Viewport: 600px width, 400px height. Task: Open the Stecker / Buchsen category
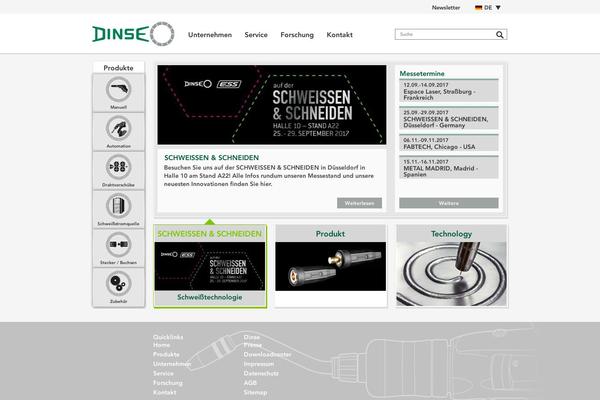pyautogui.click(x=118, y=248)
